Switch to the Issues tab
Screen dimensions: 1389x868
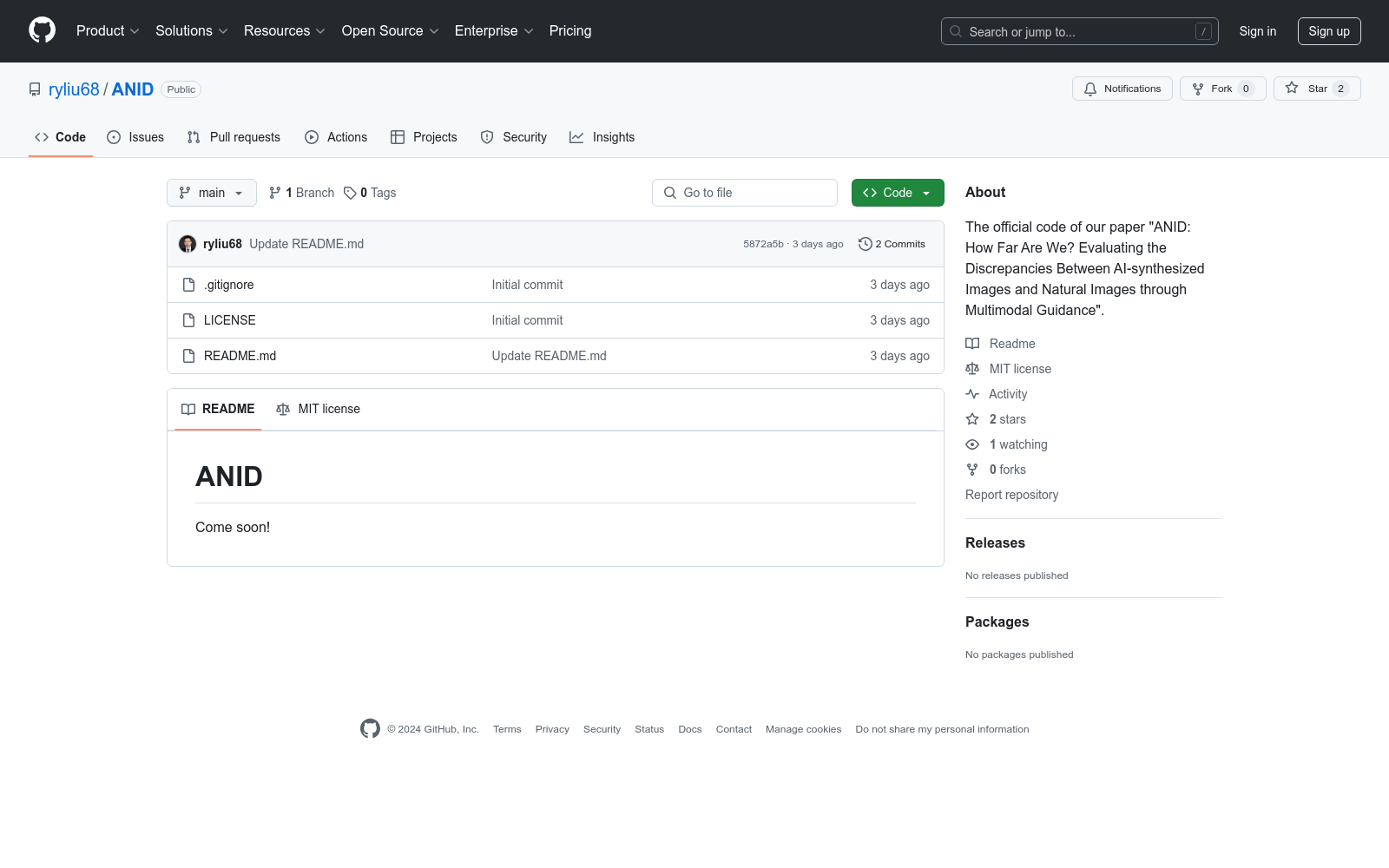point(135,137)
